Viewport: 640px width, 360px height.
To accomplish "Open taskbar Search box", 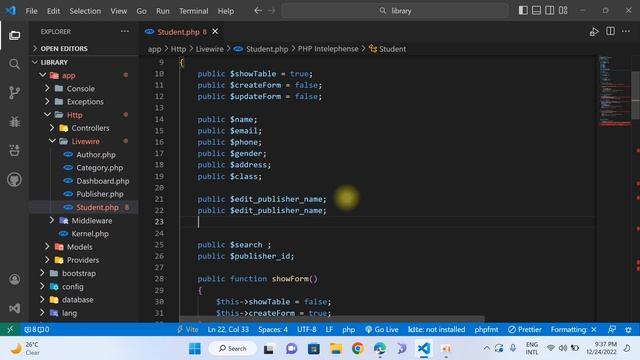I will click(233, 349).
